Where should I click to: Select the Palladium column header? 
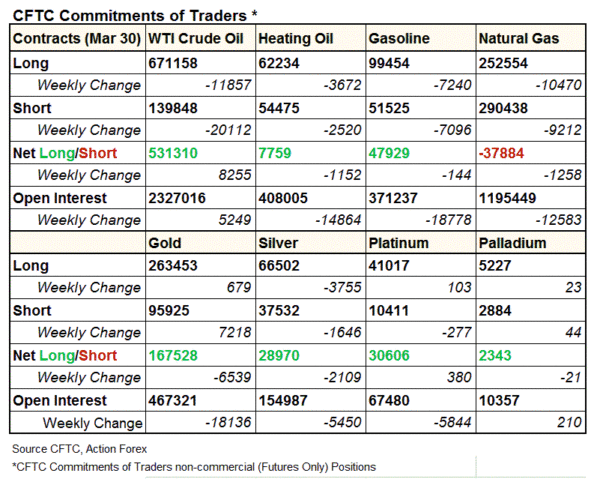coord(512,243)
